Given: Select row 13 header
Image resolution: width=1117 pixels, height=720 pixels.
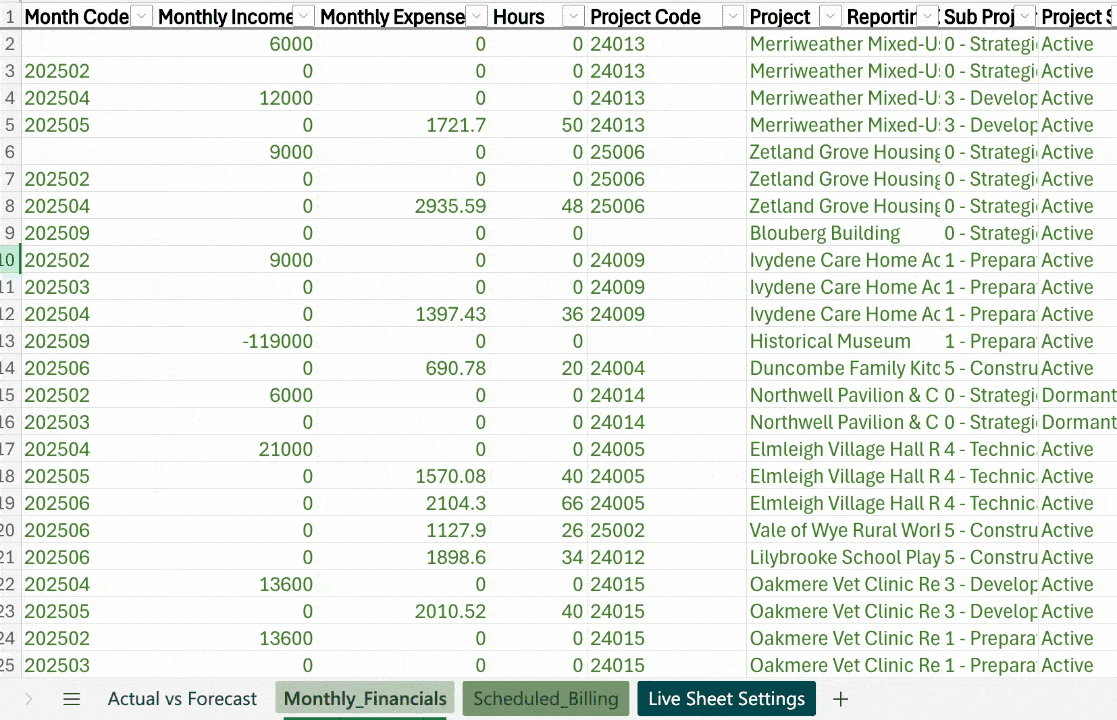Looking at the screenshot, I should click(x=10, y=341).
